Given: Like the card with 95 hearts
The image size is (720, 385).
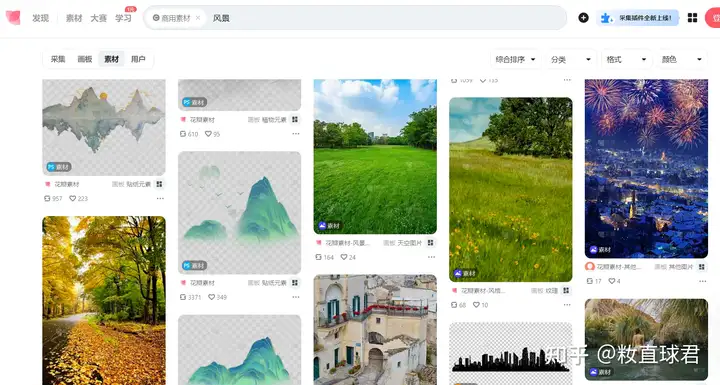Looking at the screenshot, I should [208, 134].
